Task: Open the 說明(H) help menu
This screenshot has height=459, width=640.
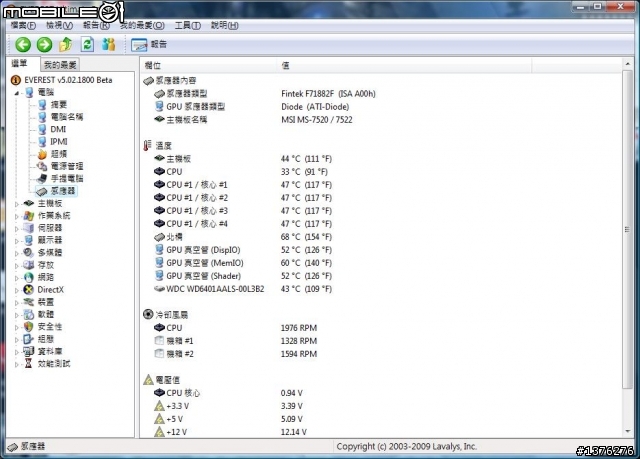Action: [224, 25]
